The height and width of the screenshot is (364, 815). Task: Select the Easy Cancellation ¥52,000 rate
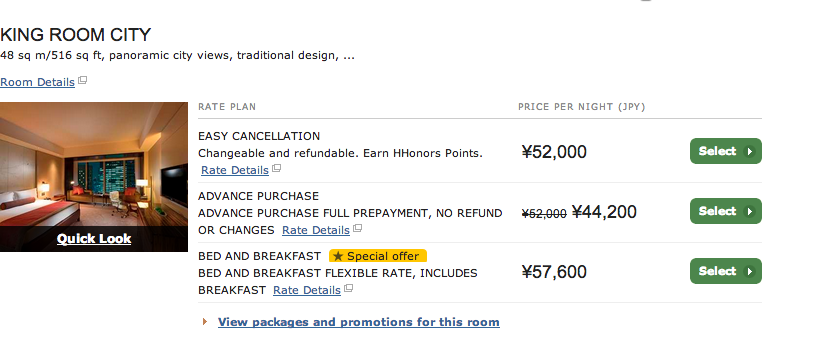(726, 151)
